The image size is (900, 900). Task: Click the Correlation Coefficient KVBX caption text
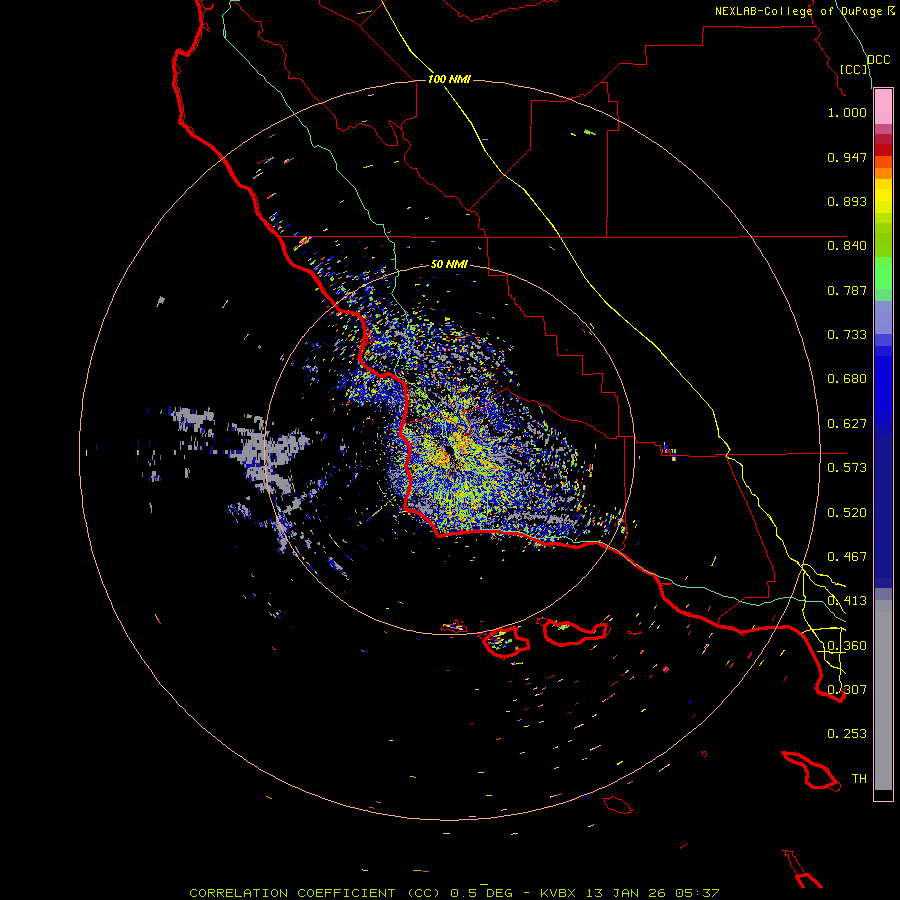(x=454, y=893)
